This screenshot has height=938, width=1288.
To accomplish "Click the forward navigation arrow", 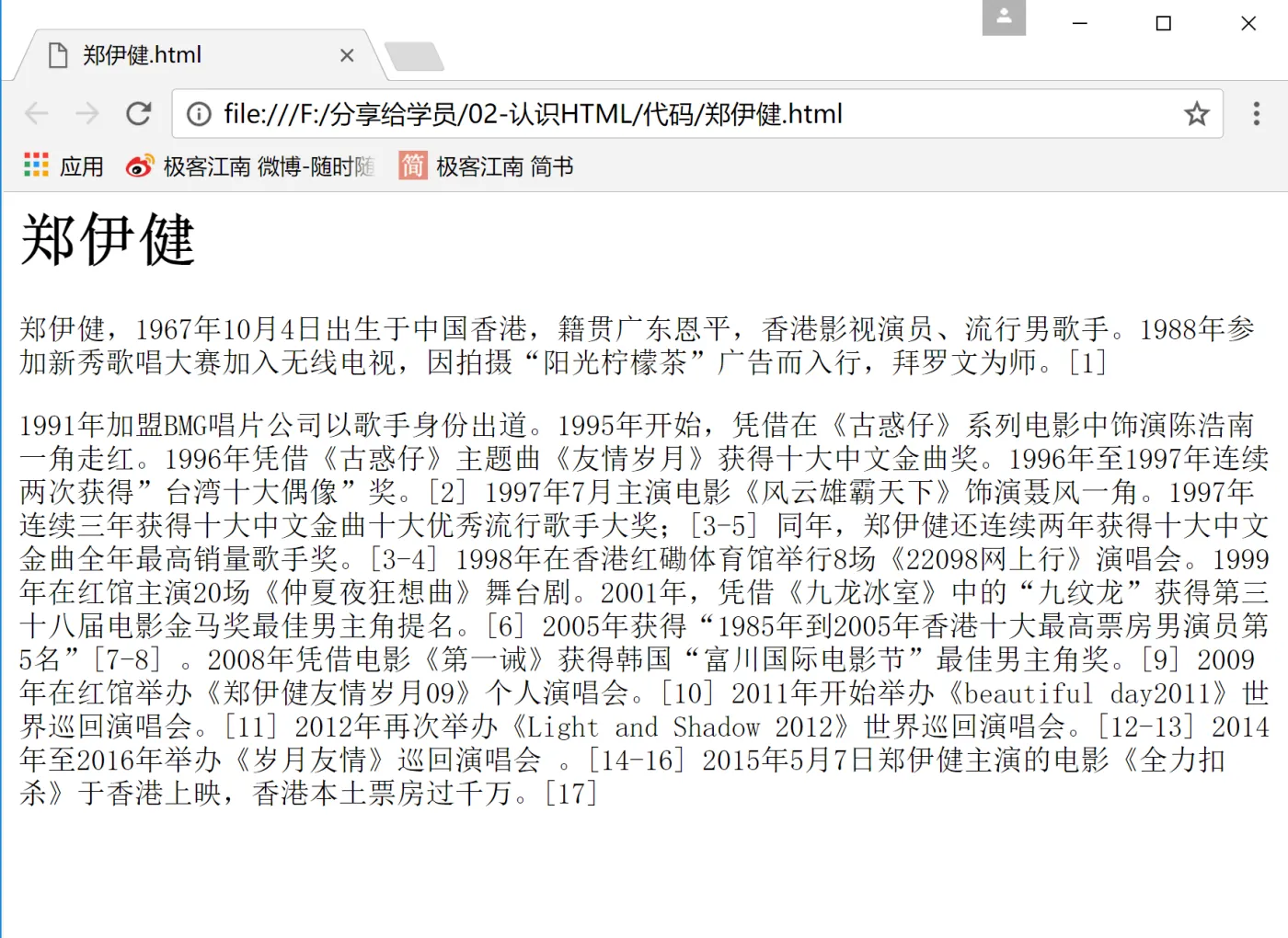I will 87,114.
